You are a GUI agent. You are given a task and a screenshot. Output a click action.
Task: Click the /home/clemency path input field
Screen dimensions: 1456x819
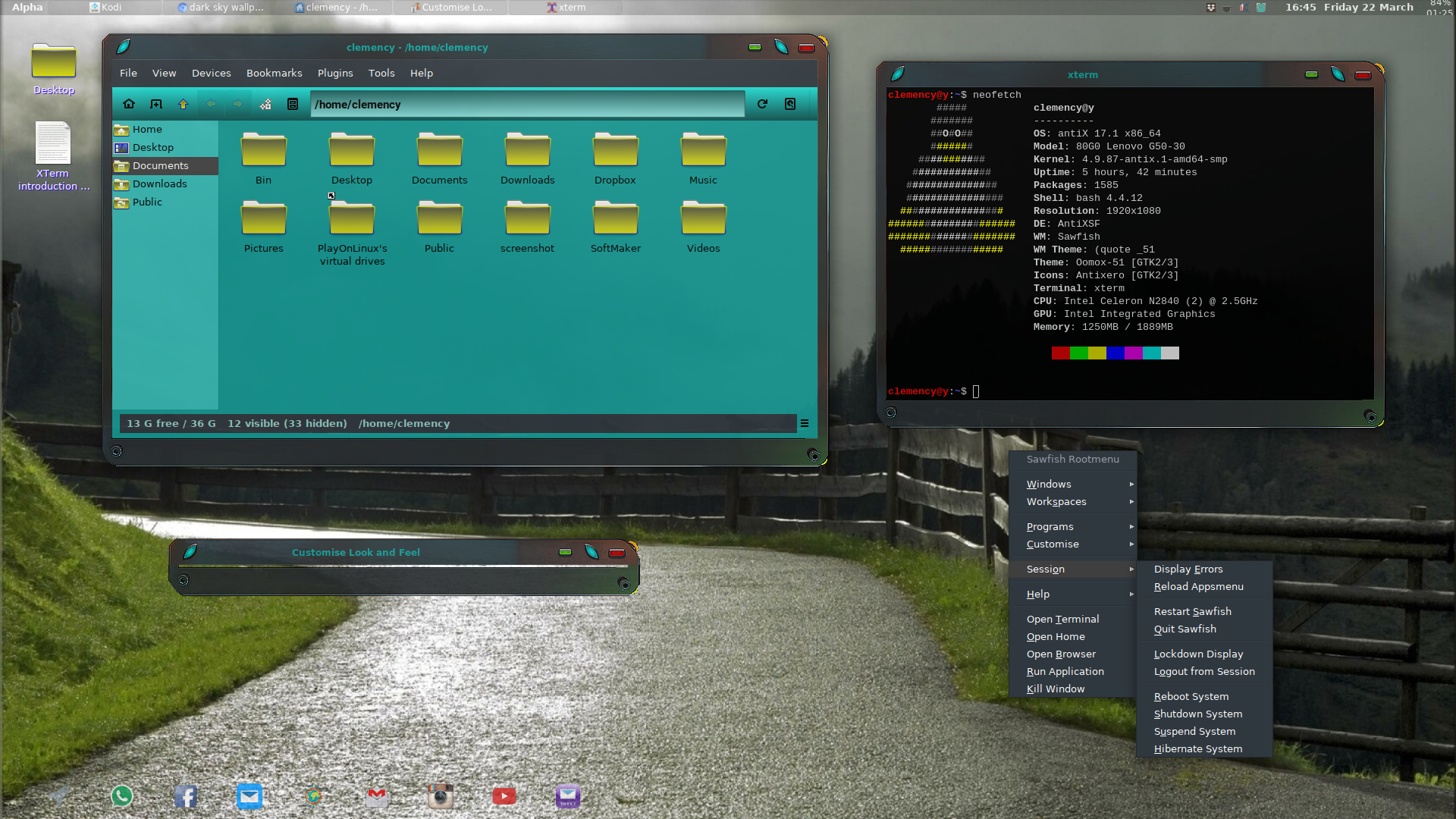528,104
